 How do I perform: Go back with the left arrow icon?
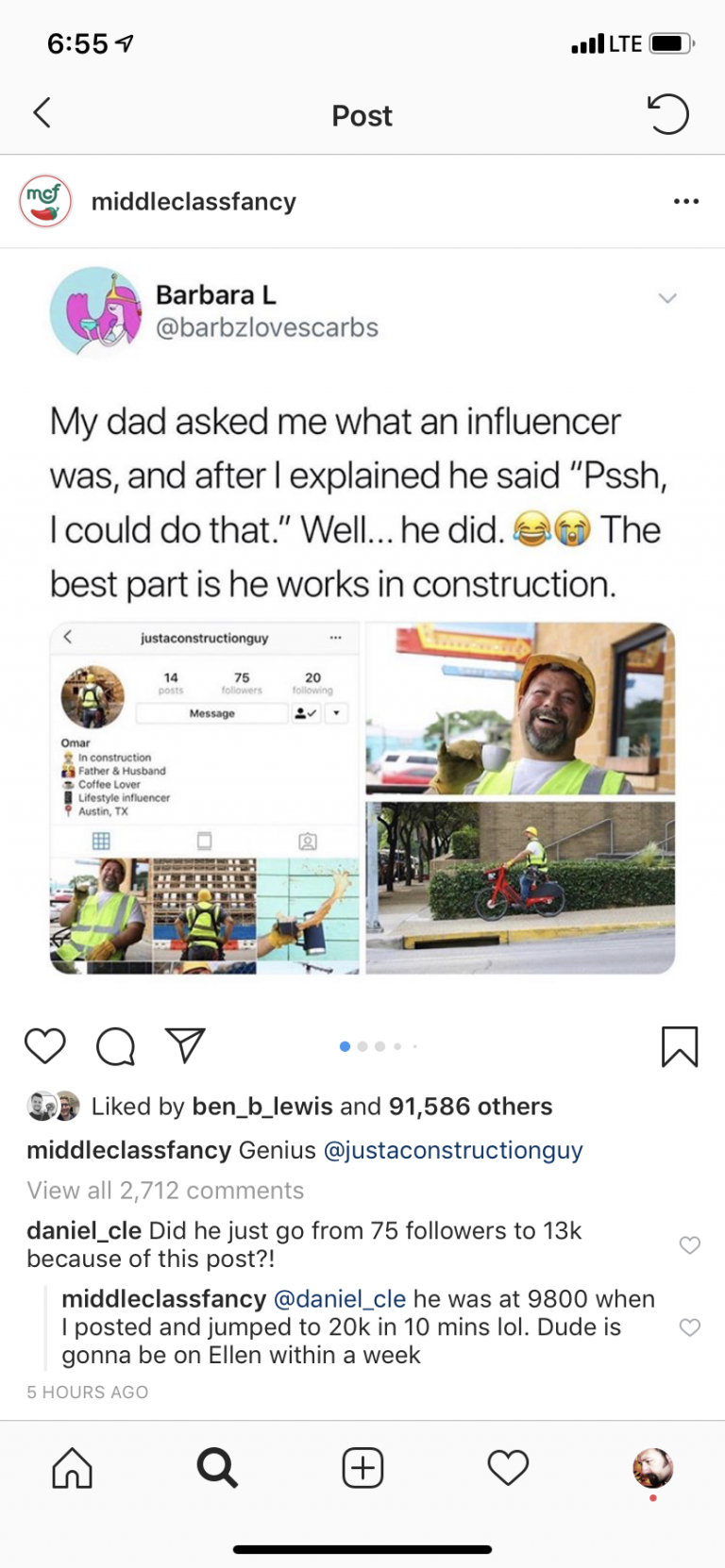point(42,113)
